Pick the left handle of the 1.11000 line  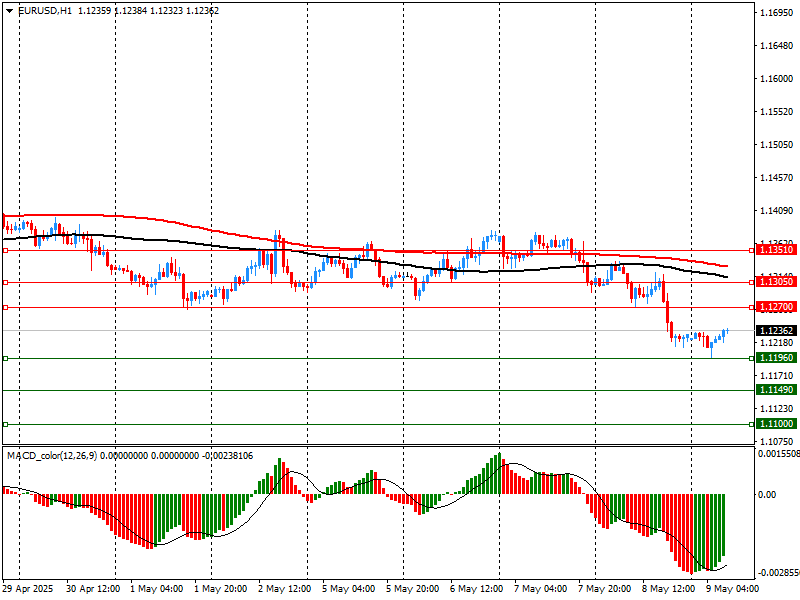pos(6,425)
